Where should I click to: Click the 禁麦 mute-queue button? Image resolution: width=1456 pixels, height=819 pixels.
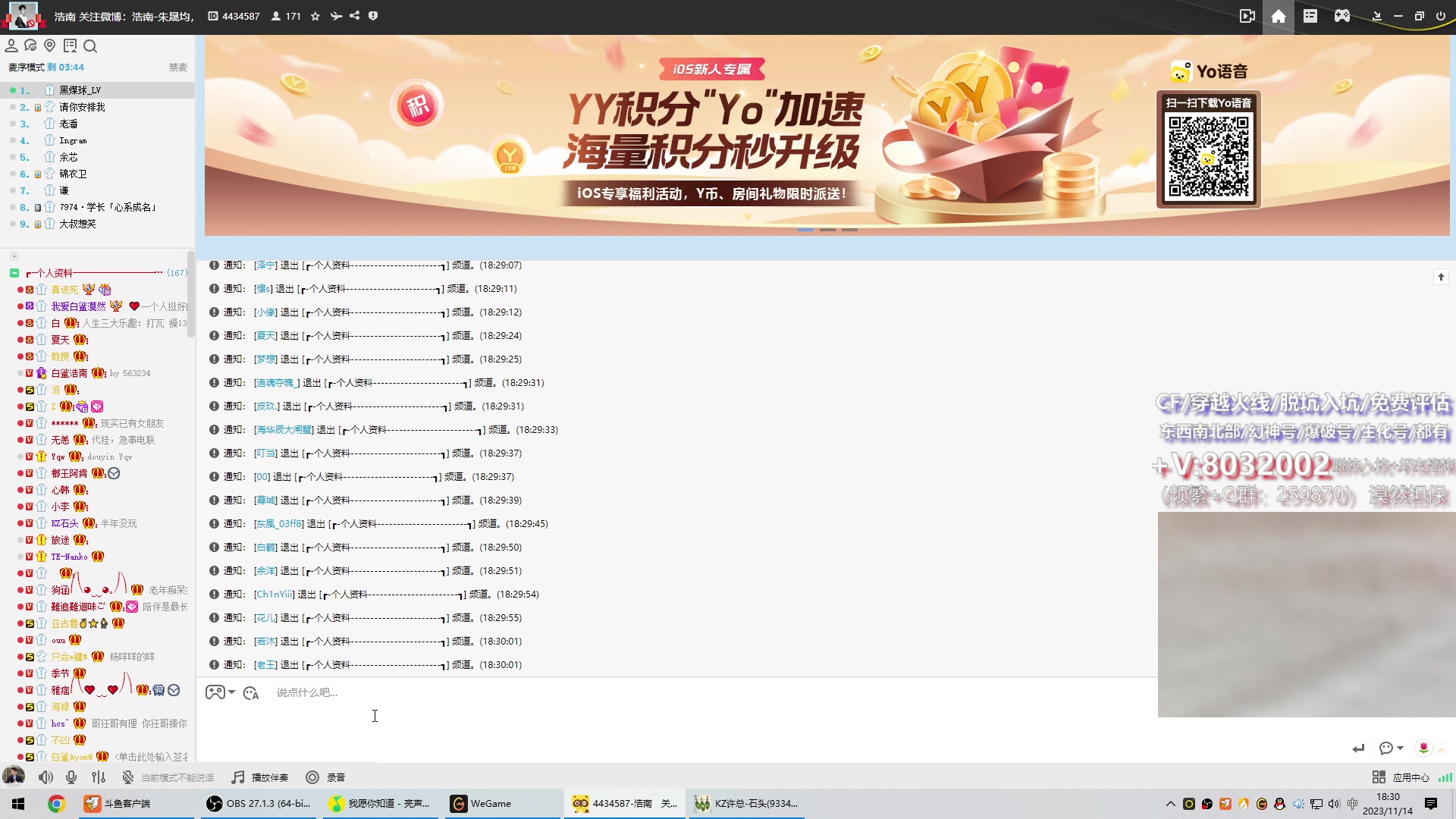177,67
